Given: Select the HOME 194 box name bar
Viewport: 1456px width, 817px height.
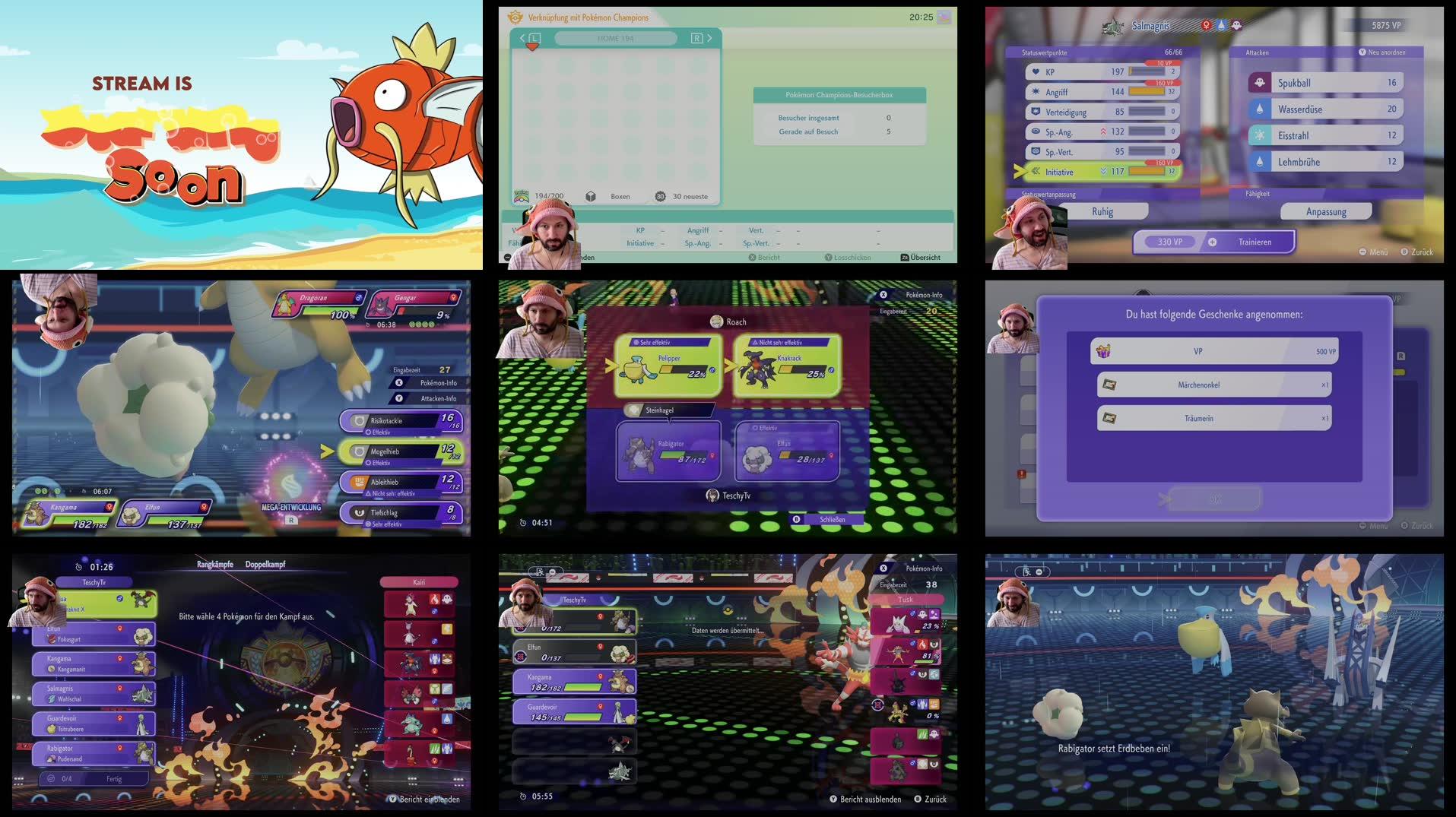Looking at the screenshot, I should [616, 38].
